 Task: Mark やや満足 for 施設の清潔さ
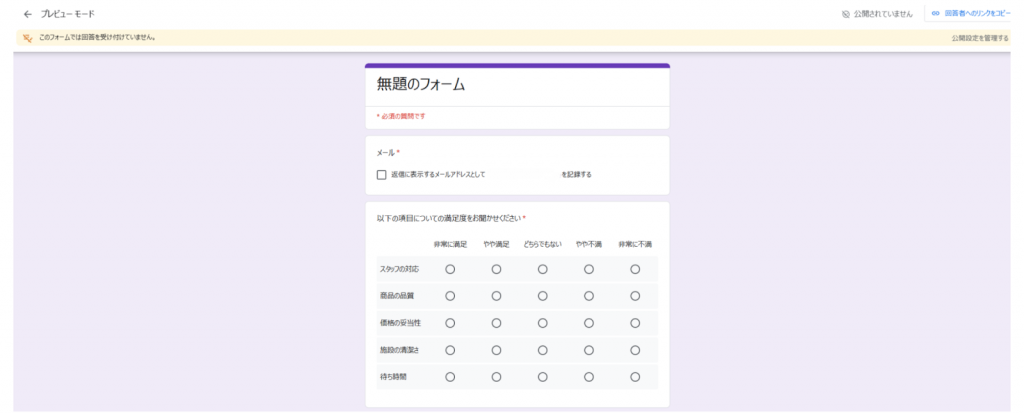pos(496,350)
